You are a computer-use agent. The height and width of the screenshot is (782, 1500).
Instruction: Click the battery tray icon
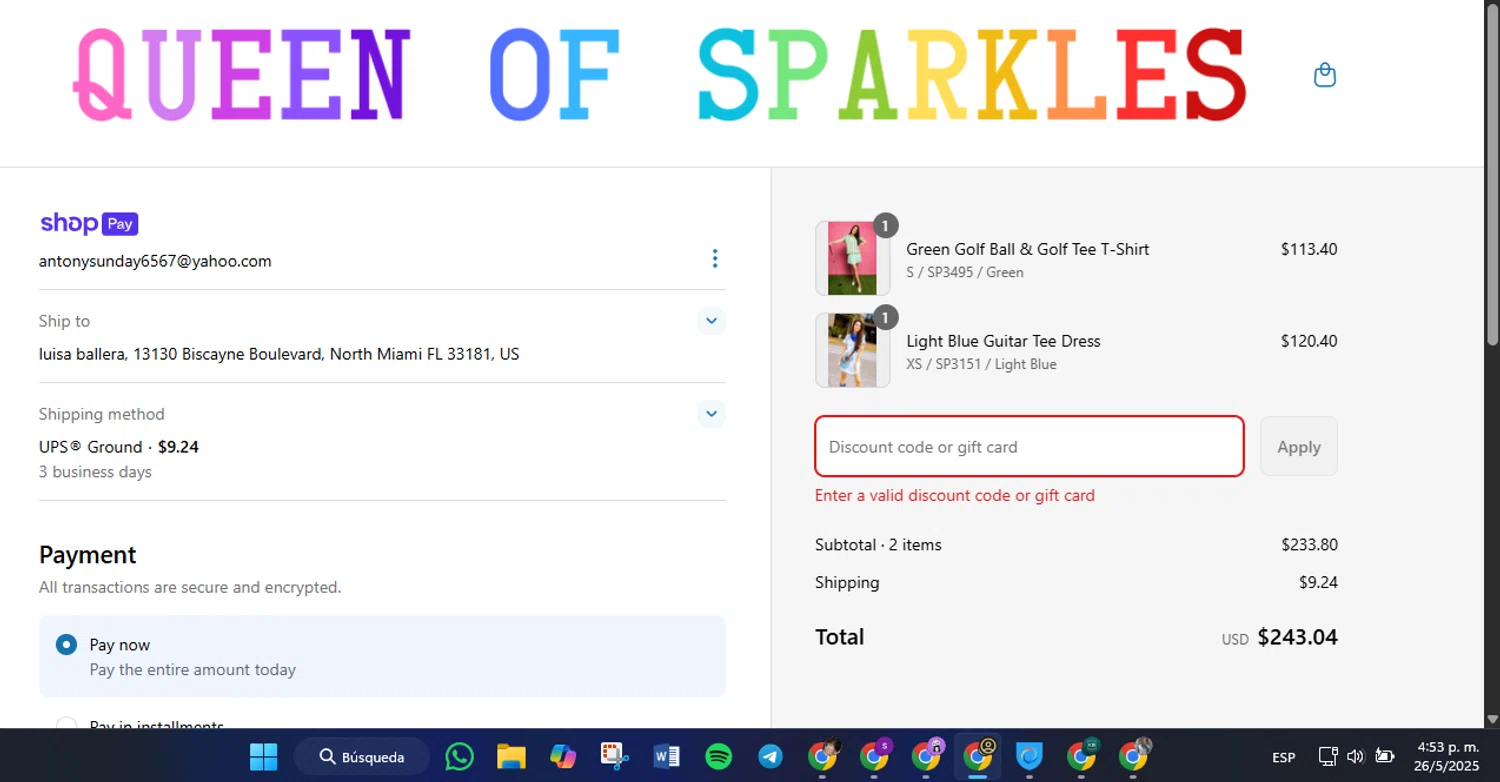[1385, 757]
